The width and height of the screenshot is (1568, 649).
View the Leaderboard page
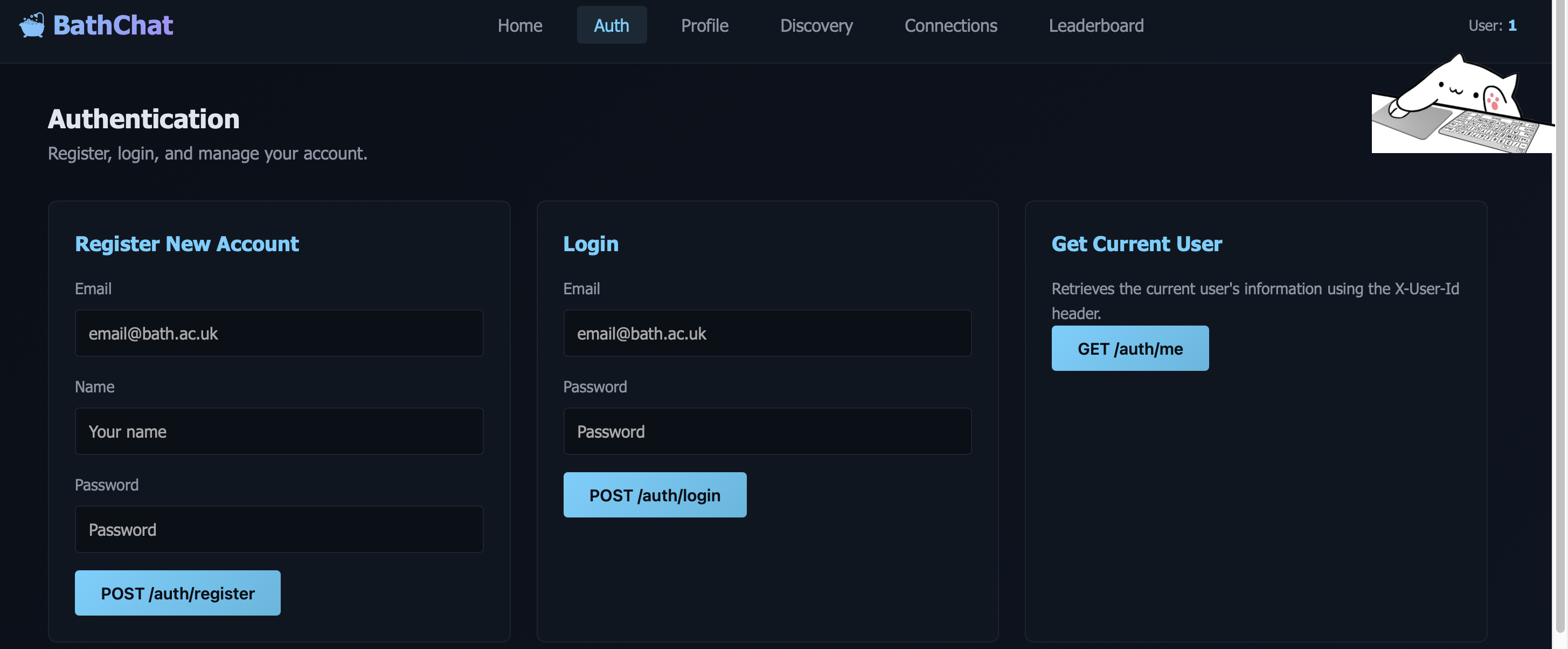click(1095, 25)
